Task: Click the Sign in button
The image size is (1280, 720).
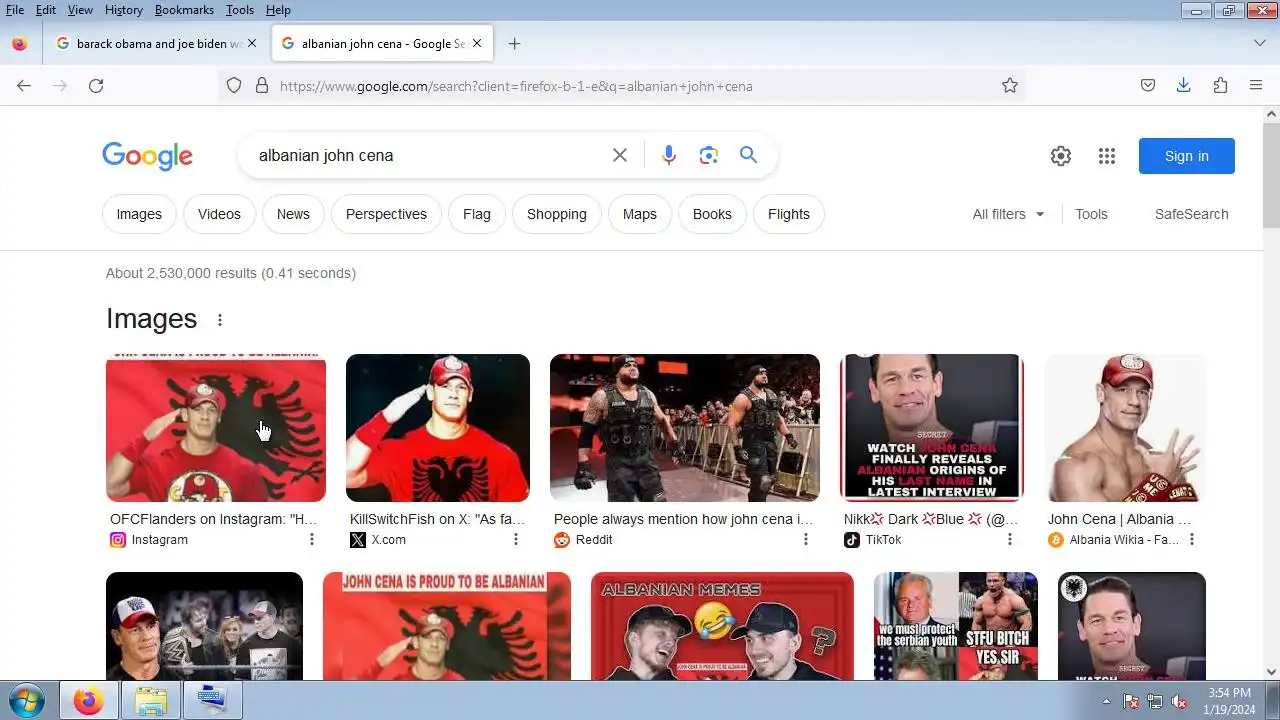Action: point(1187,156)
